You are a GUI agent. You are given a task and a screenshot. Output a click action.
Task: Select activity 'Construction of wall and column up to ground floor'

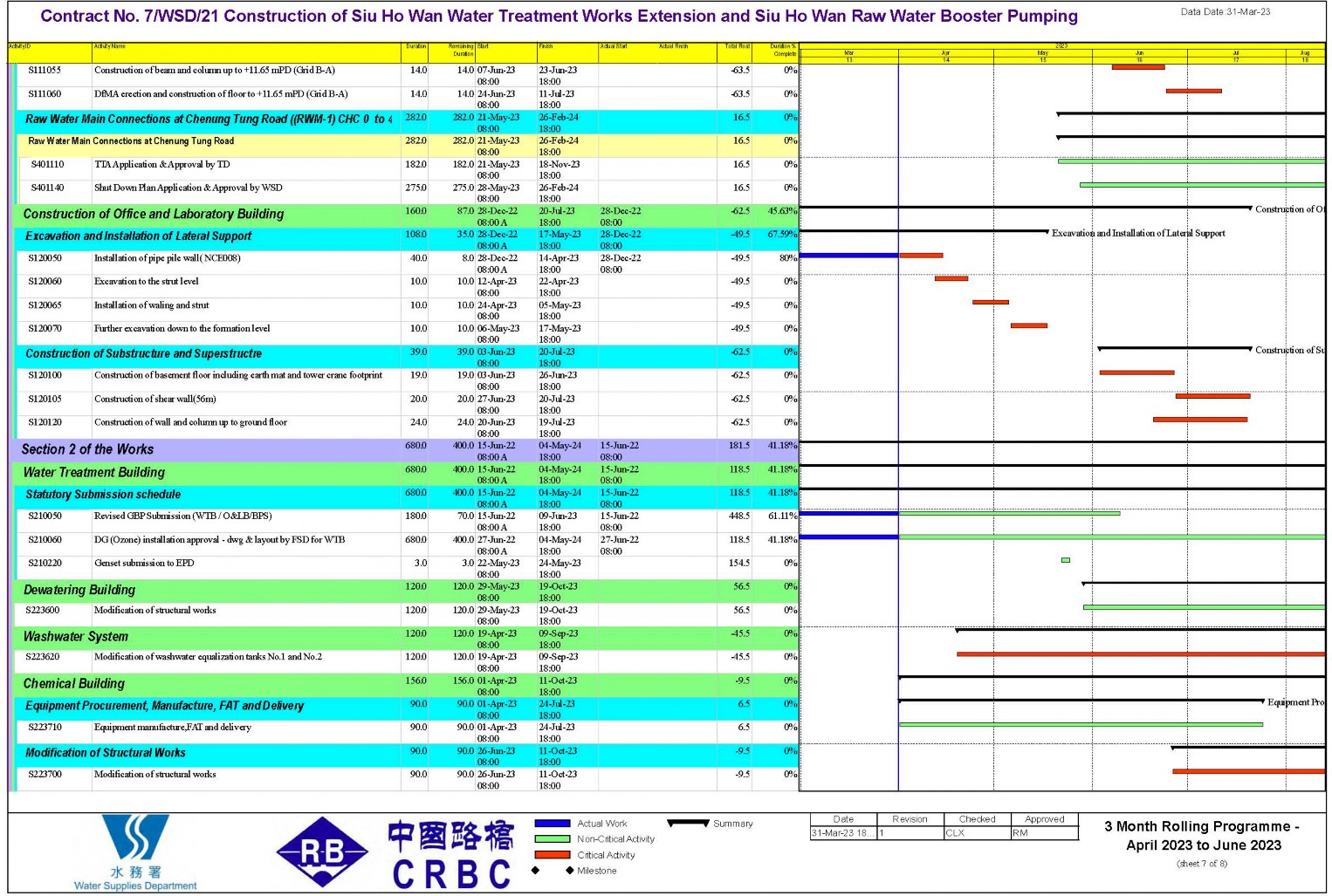coord(190,423)
